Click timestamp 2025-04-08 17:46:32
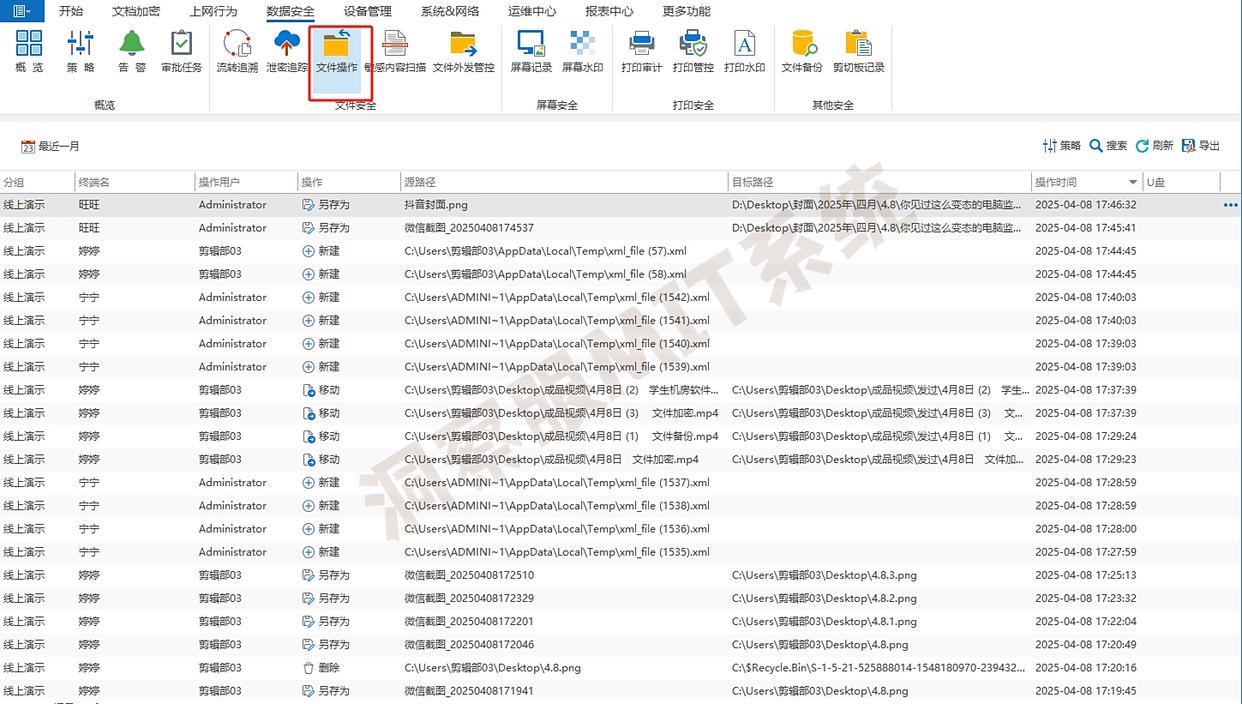Image resolution: width=1242 pixels, height=704 pixels. (x=1085, y=205)
